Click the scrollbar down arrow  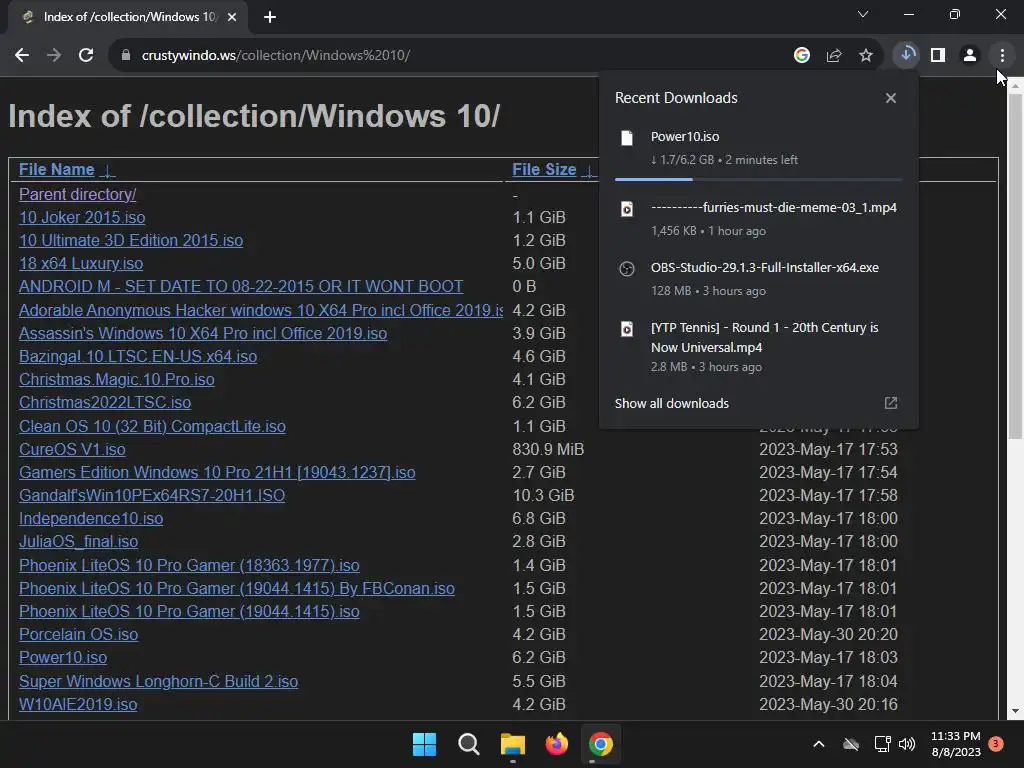point(1015,711)
